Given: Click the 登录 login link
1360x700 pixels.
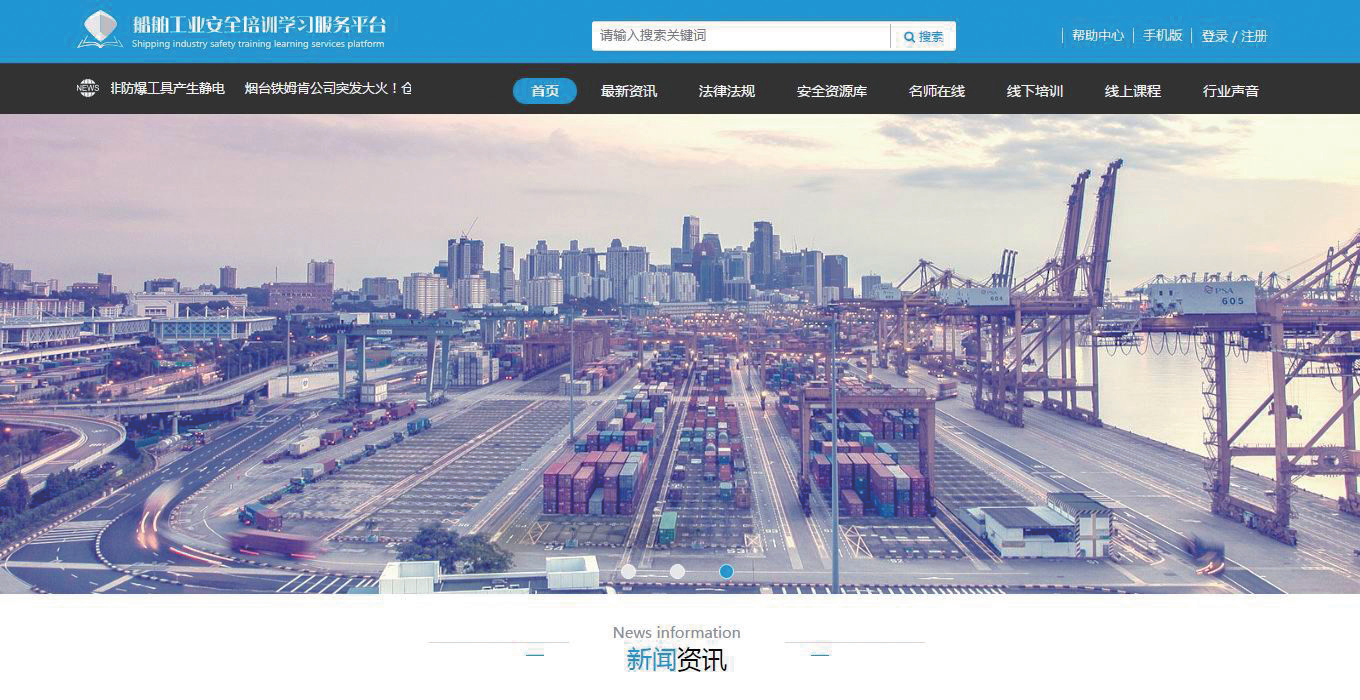Looking at the screenshot, I should point(1215,36).
